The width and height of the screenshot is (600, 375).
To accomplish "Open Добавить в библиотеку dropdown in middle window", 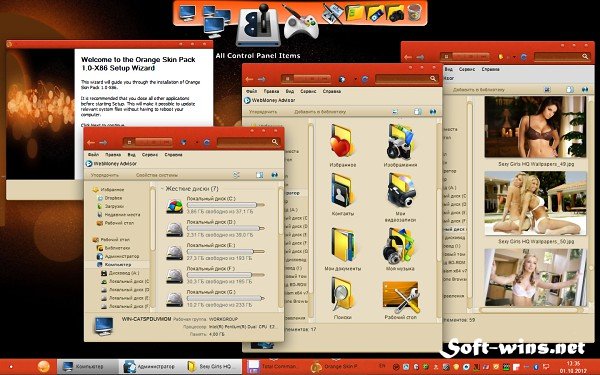I will [320, 112].
